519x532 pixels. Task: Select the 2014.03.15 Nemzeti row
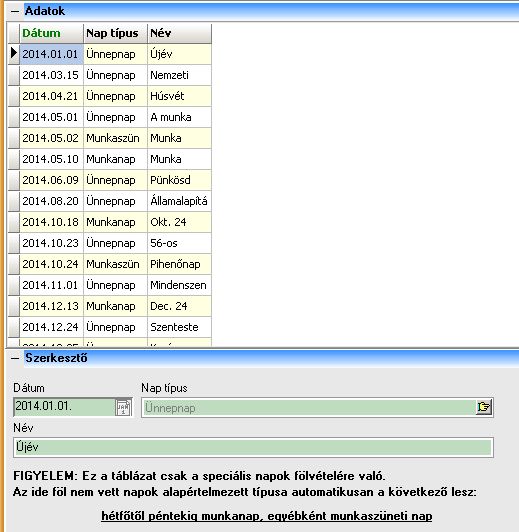pos(110,75)
